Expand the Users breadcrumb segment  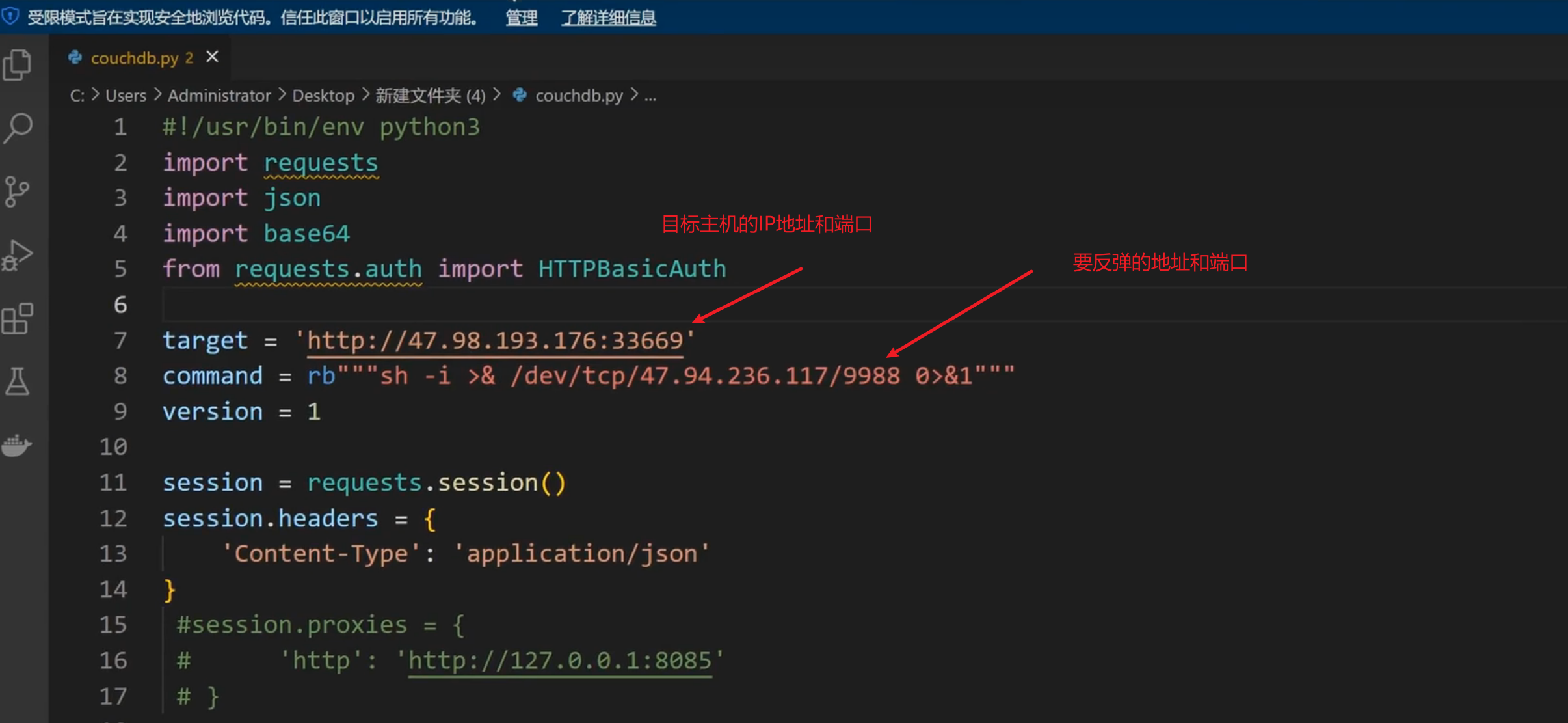coord(126,96)
